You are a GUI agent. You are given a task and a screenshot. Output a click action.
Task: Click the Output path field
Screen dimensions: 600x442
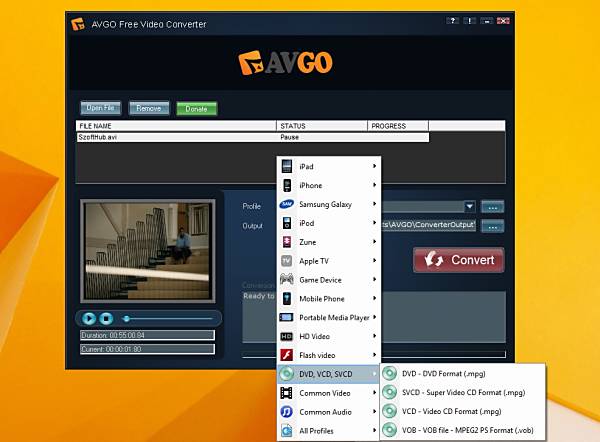point(429,225)
